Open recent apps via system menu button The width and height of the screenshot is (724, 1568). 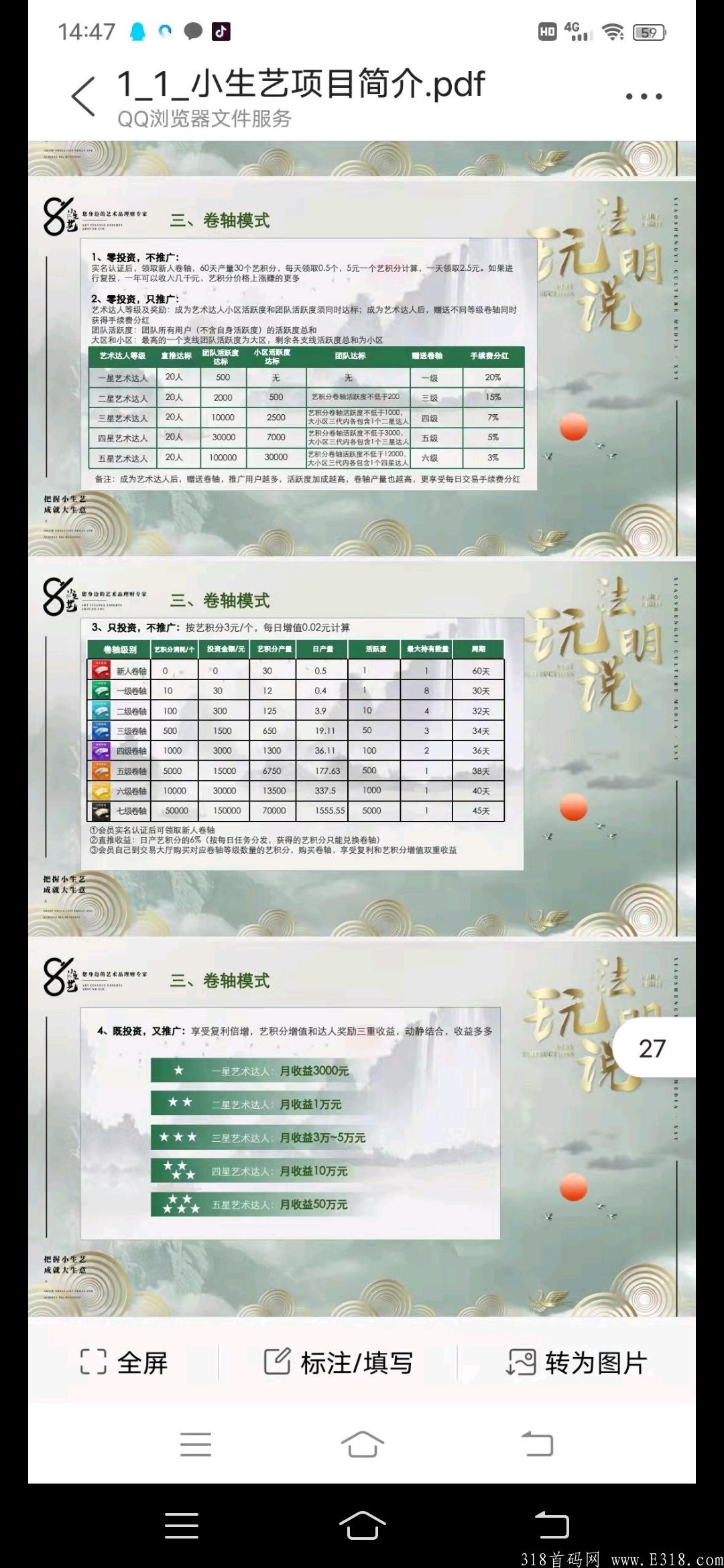point(182,1526)
